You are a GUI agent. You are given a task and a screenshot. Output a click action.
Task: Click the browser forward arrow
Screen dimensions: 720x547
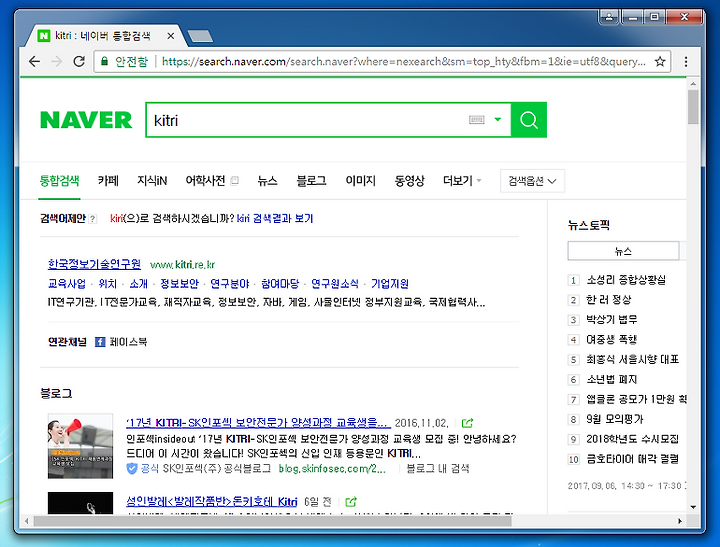coord(56,61)
